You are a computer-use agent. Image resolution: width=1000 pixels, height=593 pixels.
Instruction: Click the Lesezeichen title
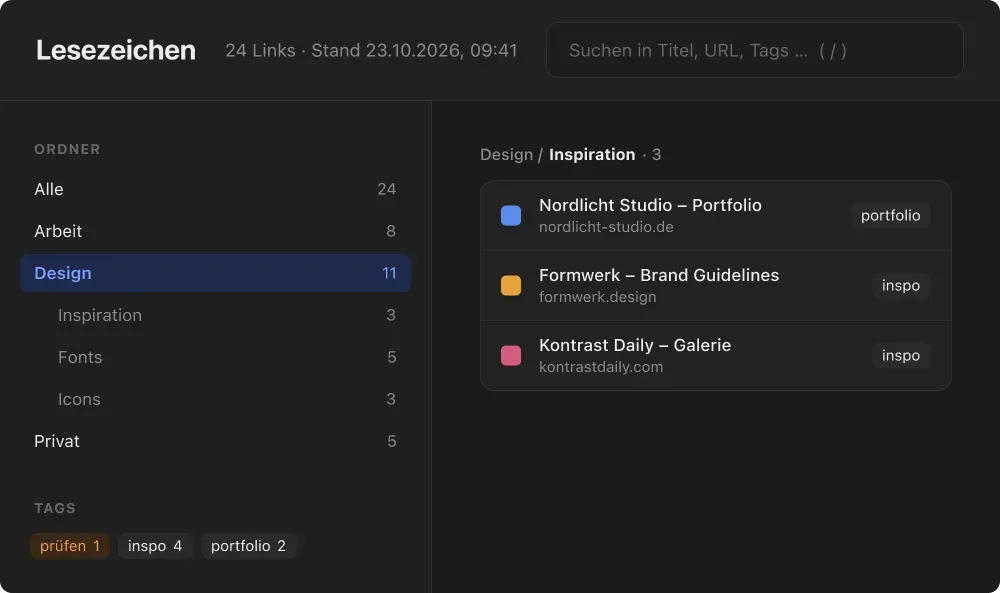(115, 50)
